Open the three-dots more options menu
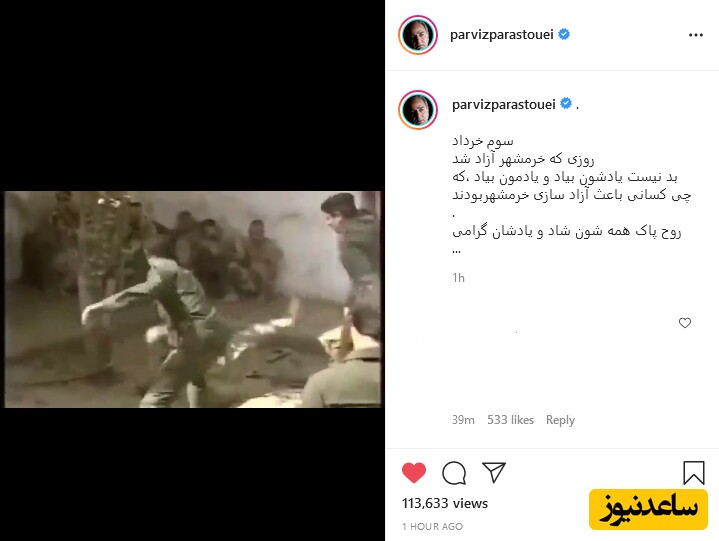 click(x=696, y=35)
